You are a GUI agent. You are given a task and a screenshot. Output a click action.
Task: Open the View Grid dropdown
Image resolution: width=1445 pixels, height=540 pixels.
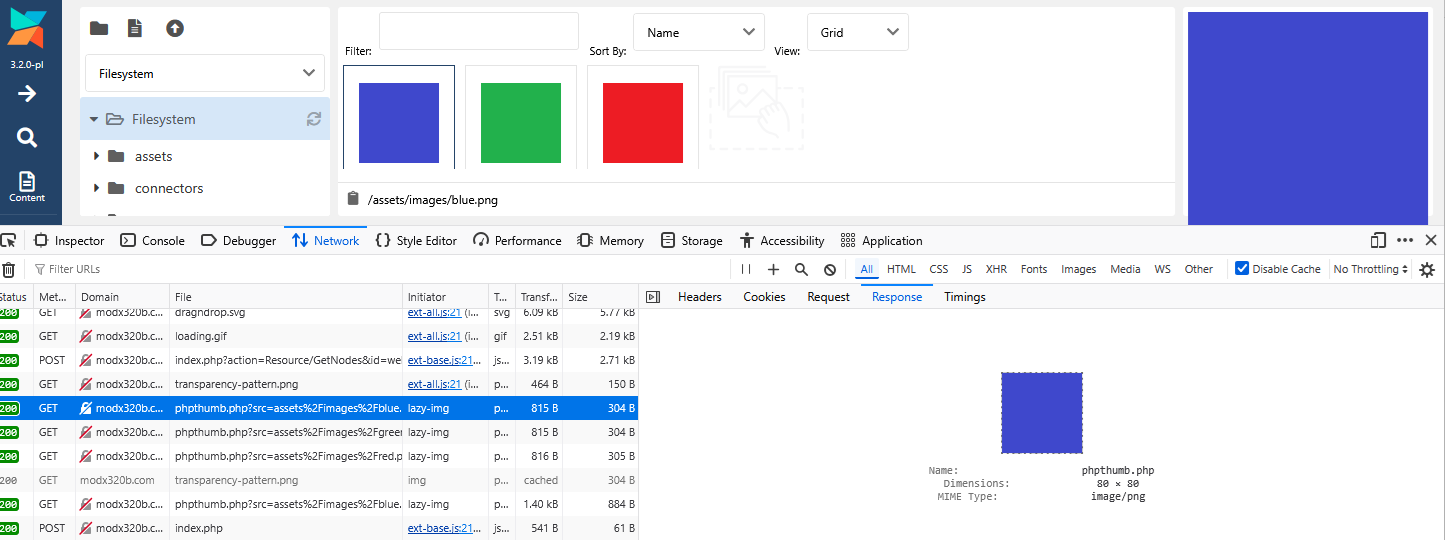point(858,33)
